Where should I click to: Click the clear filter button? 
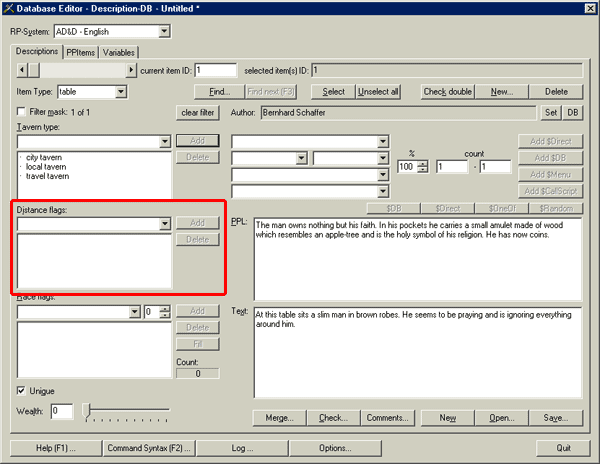click(197, 112)
